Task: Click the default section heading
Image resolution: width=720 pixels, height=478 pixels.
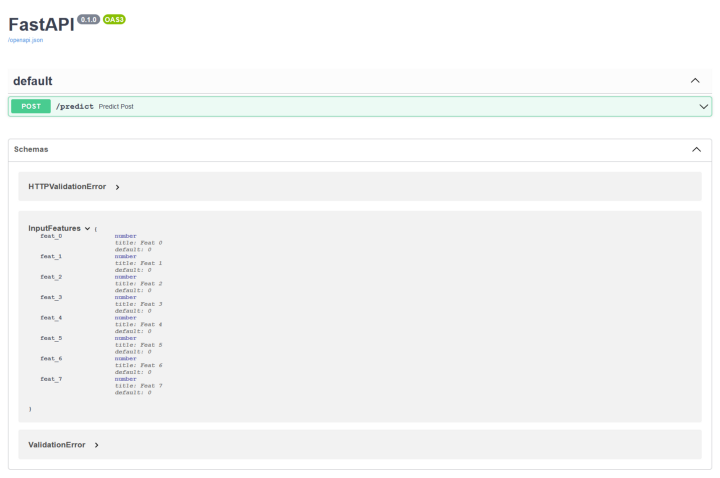Action: (x=33, y=81)
